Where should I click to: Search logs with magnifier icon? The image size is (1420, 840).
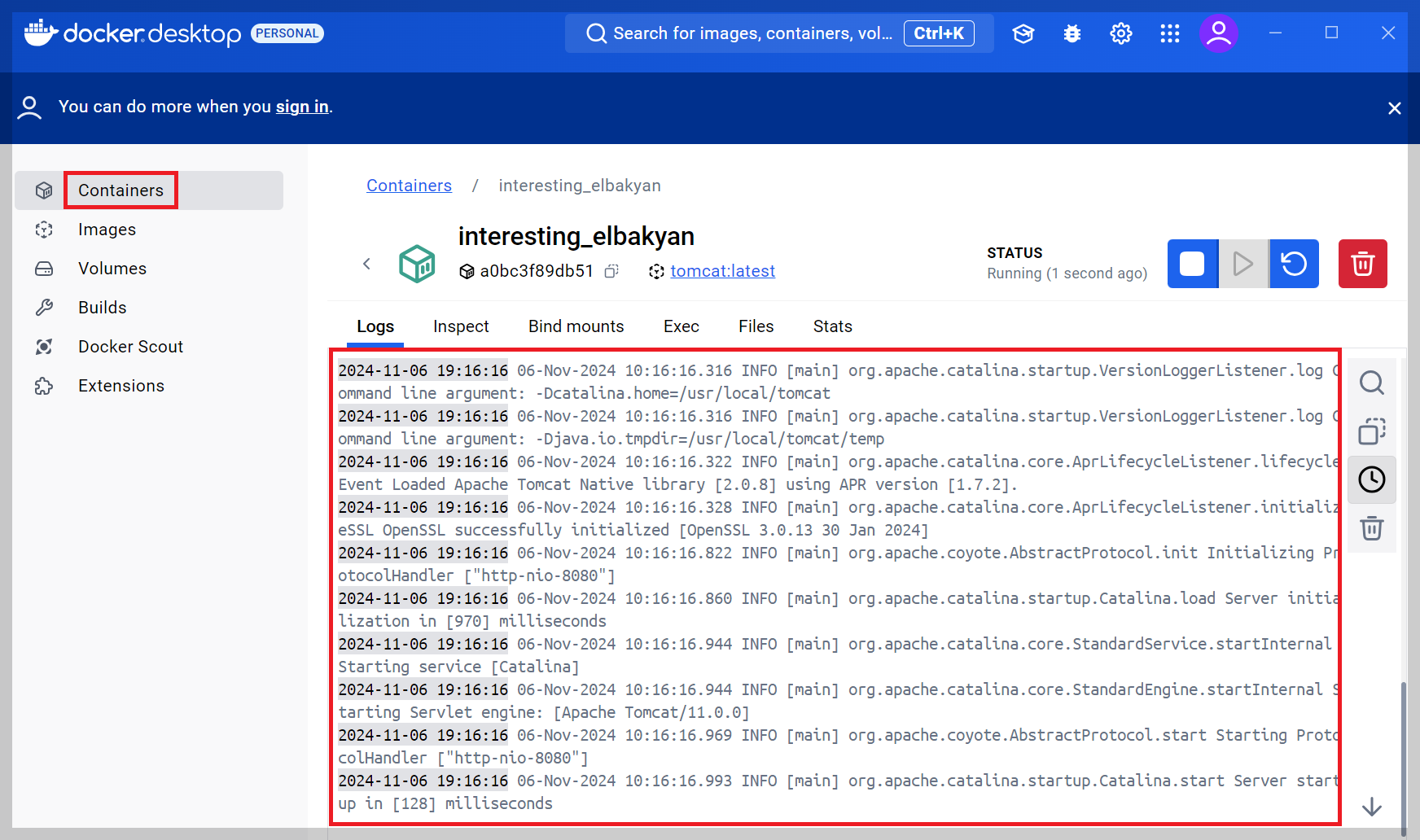(1372, 382)
